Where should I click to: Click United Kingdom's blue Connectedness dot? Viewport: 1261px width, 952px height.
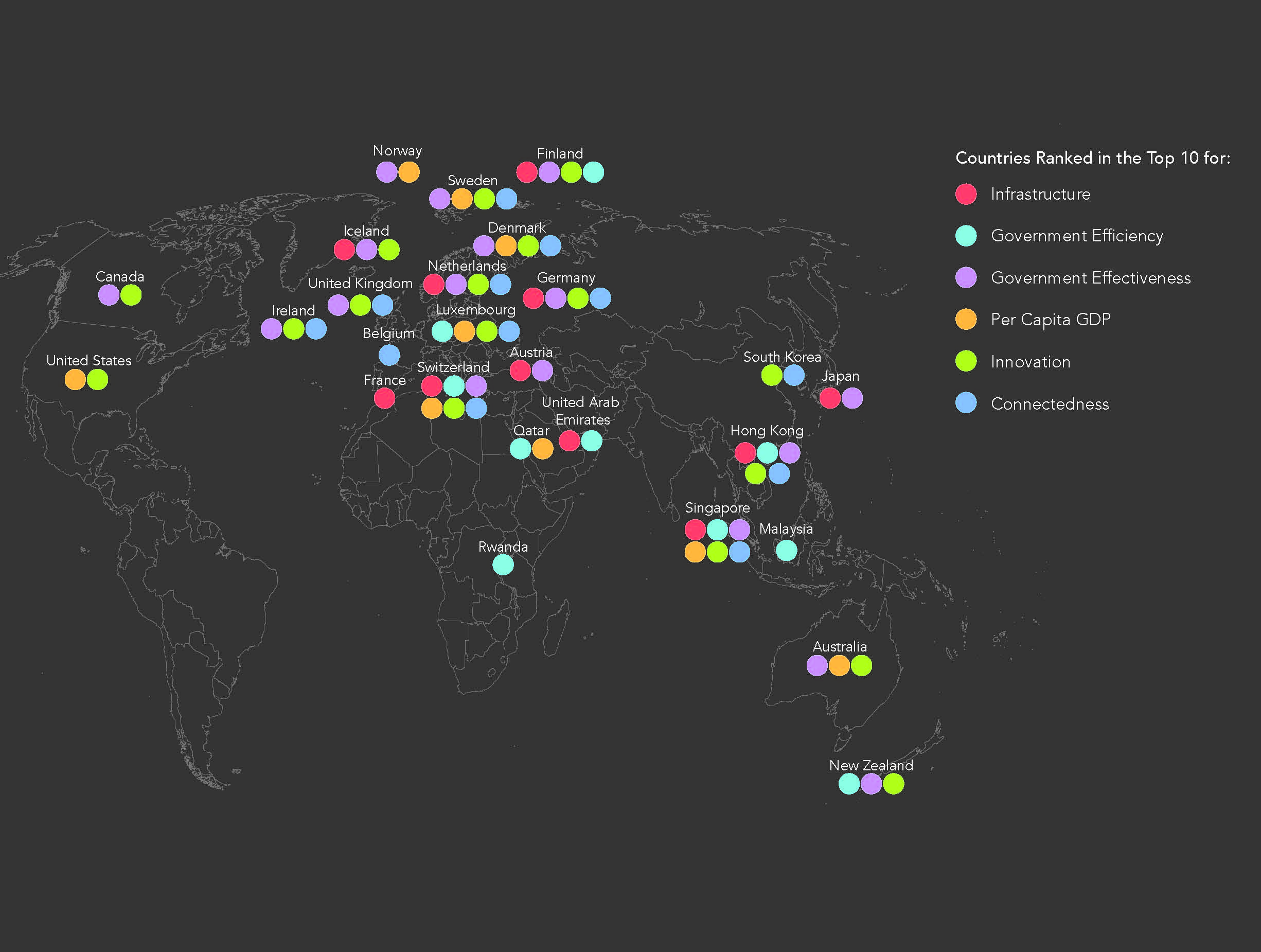tap(382, 305)
